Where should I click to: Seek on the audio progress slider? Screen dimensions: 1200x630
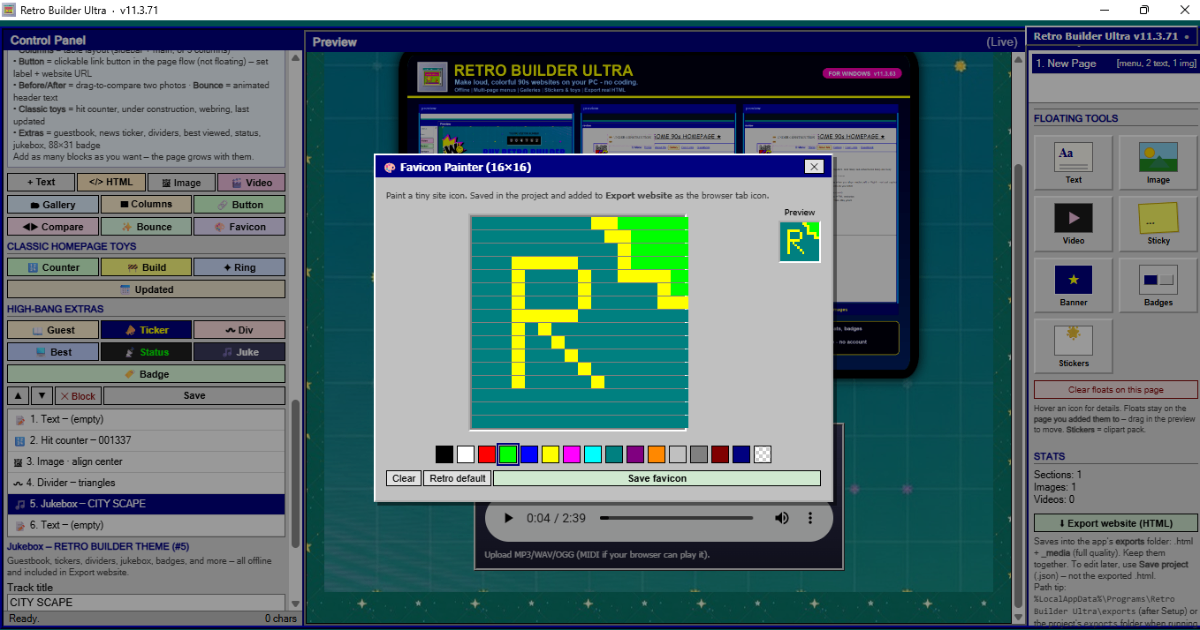(676, 518)
